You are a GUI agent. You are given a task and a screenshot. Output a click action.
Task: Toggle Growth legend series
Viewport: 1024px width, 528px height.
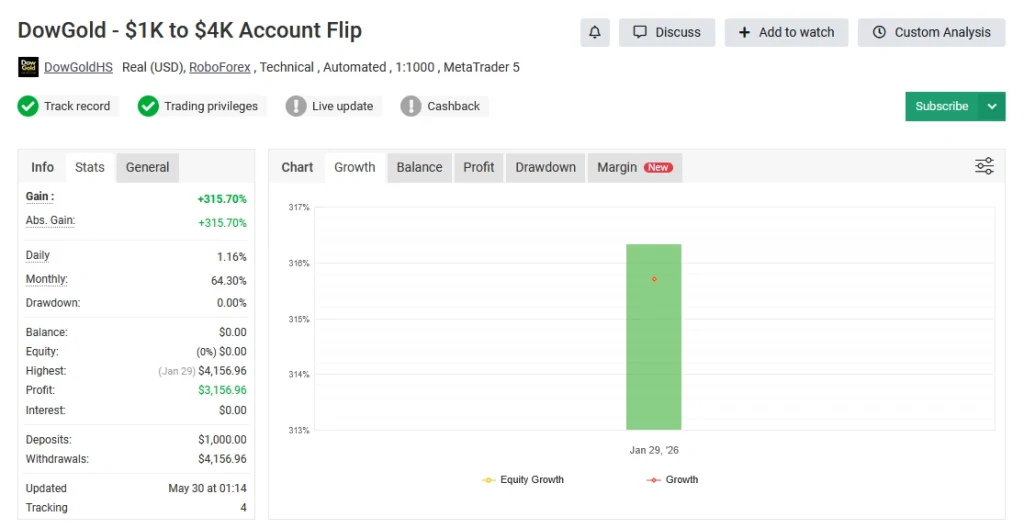(x=673, y=480)
